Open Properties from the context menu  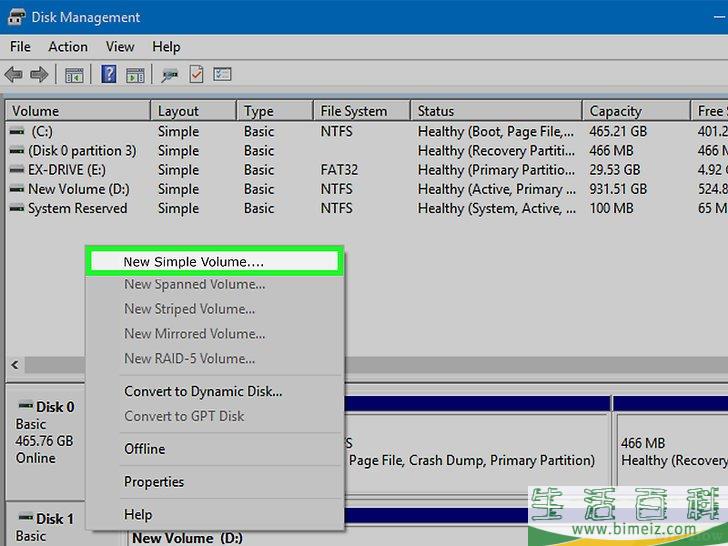(154, 482)
